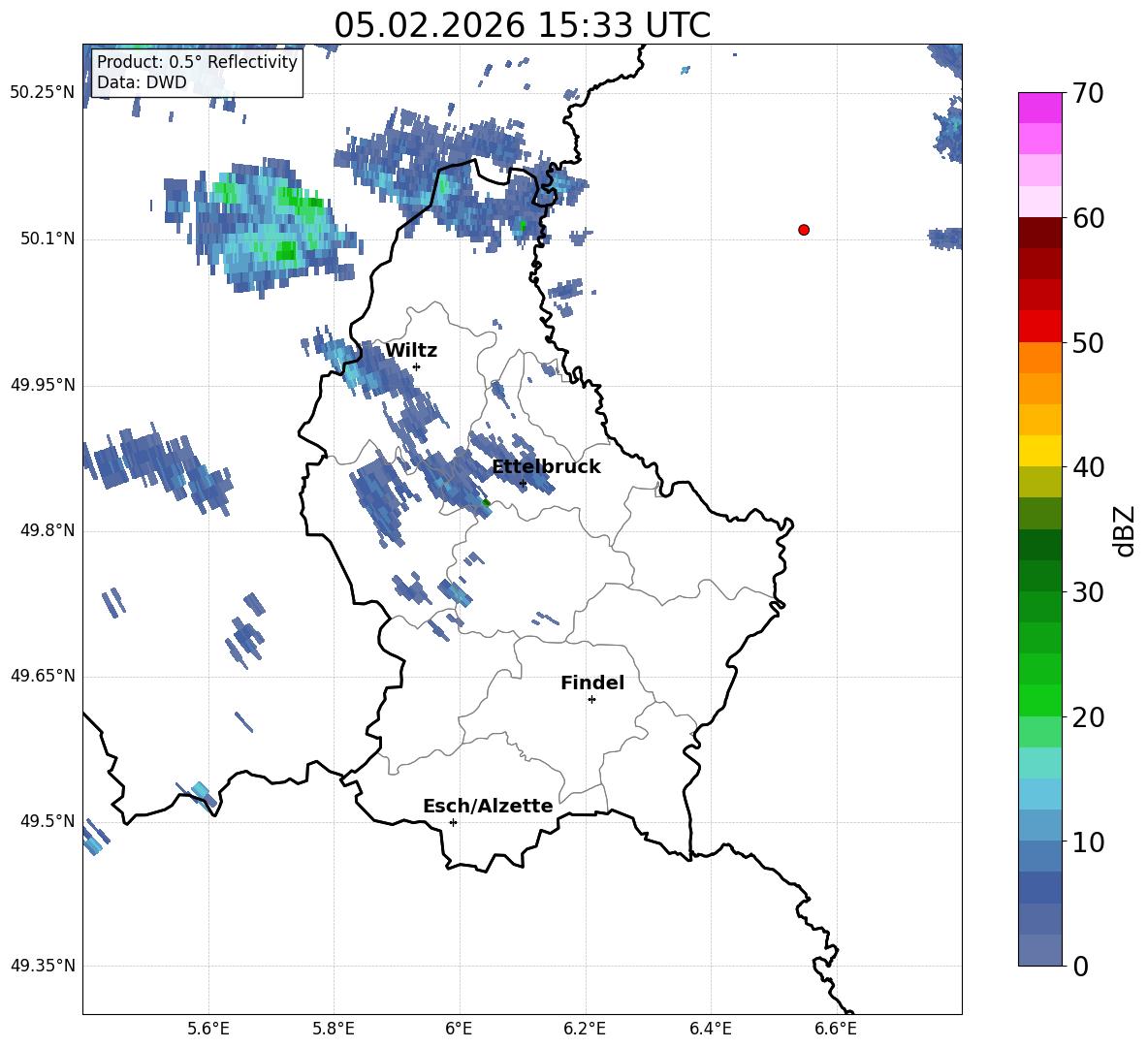Image resolution: width=1148 pixels, height=1048 pixels.
Task: Click the title 05.02.2026 15:33 UTC
Action: click(522, 25)
